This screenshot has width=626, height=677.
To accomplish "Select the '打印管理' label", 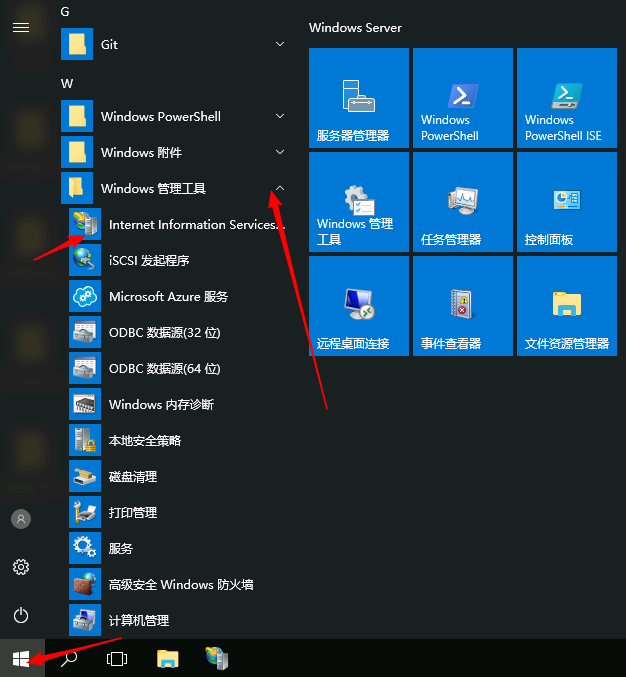I will coord(133,512).
